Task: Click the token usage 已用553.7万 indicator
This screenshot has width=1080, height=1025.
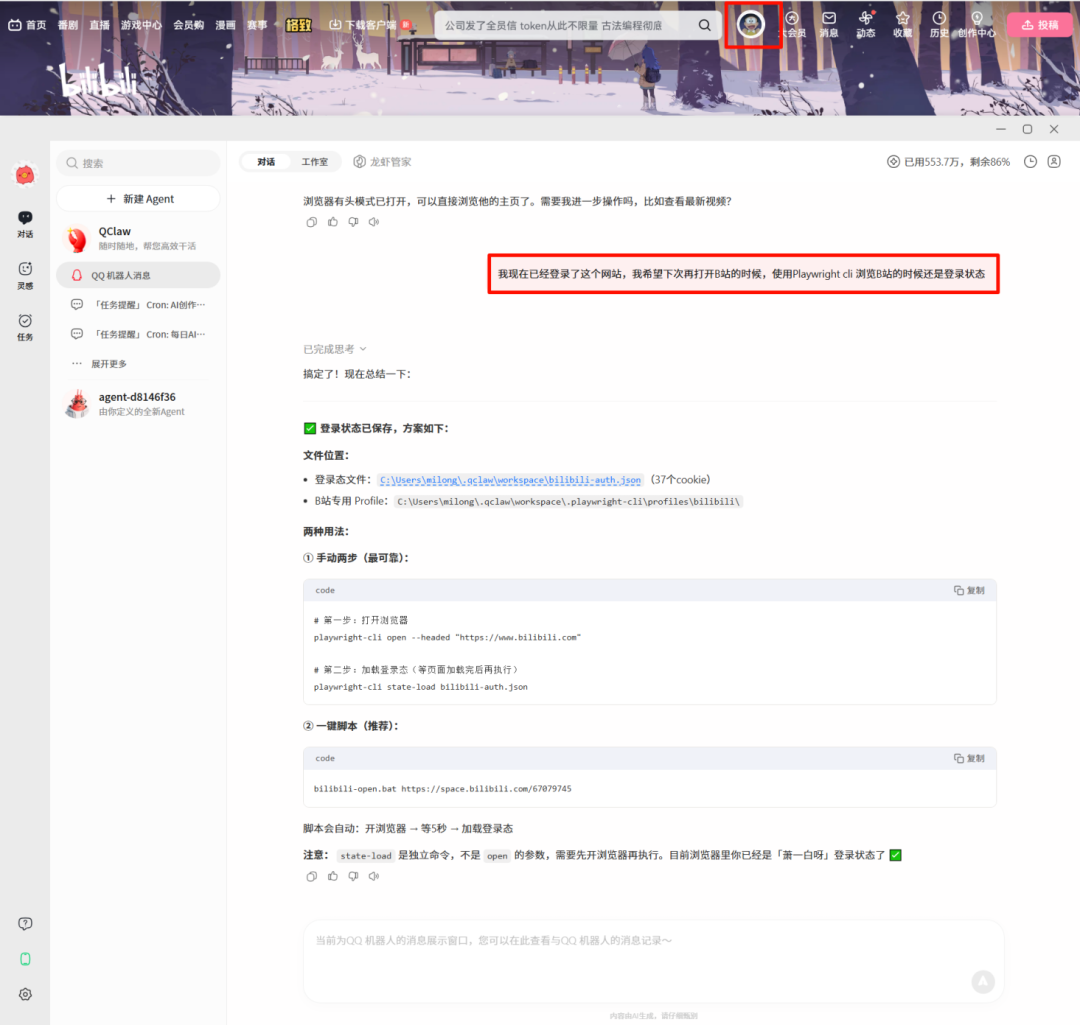Action: (x=948, y=162)
